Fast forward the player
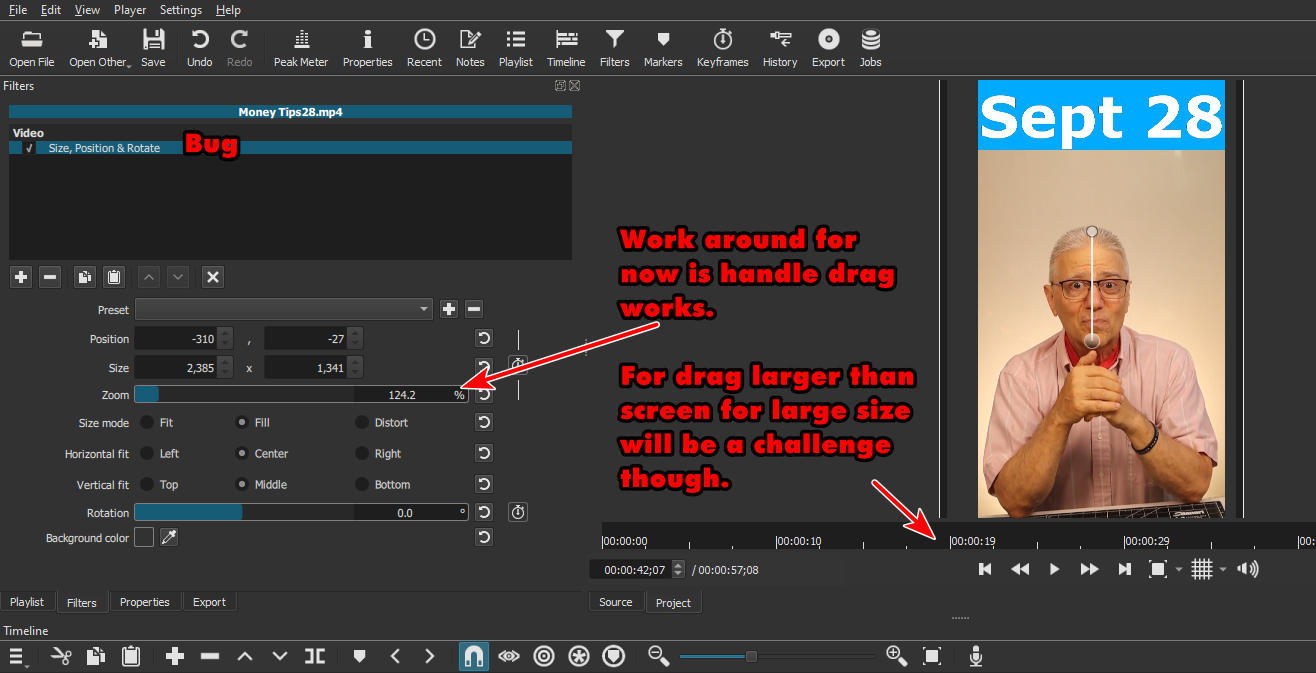The height and width of the screenshot is (673, 1316). [x=1089, y=569]
